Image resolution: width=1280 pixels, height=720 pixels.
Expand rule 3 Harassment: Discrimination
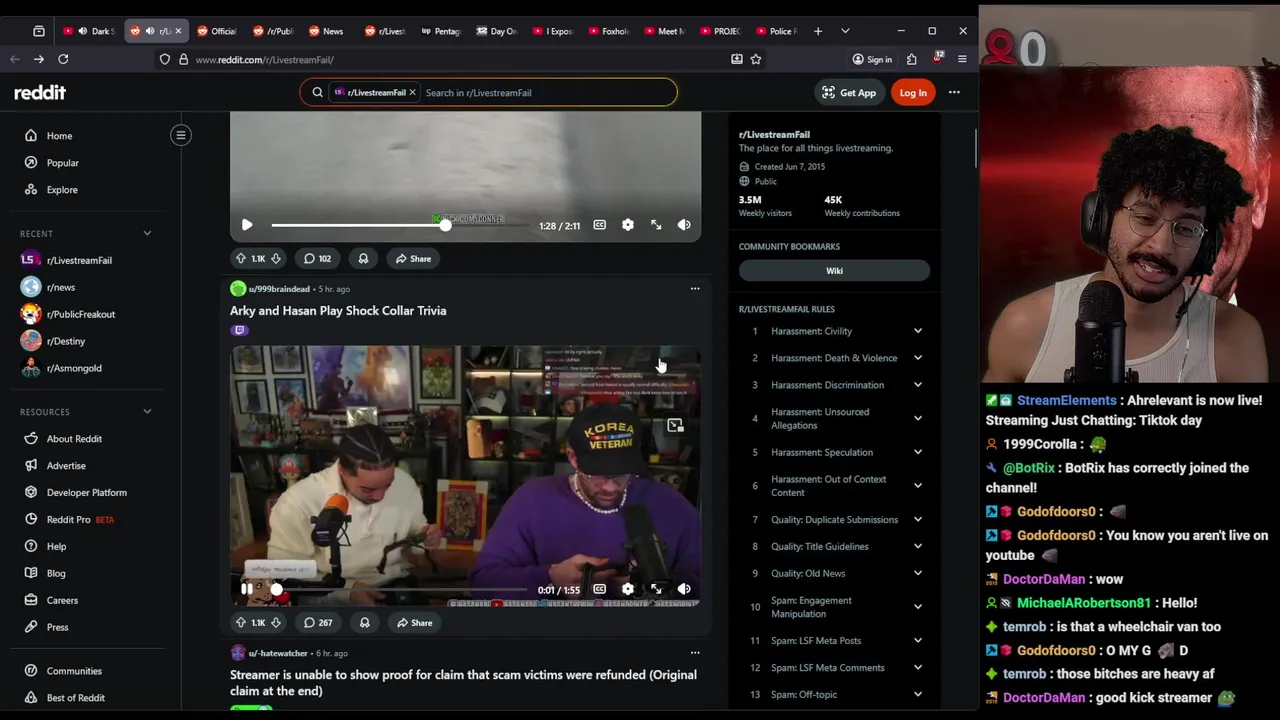tap(917, 385)
